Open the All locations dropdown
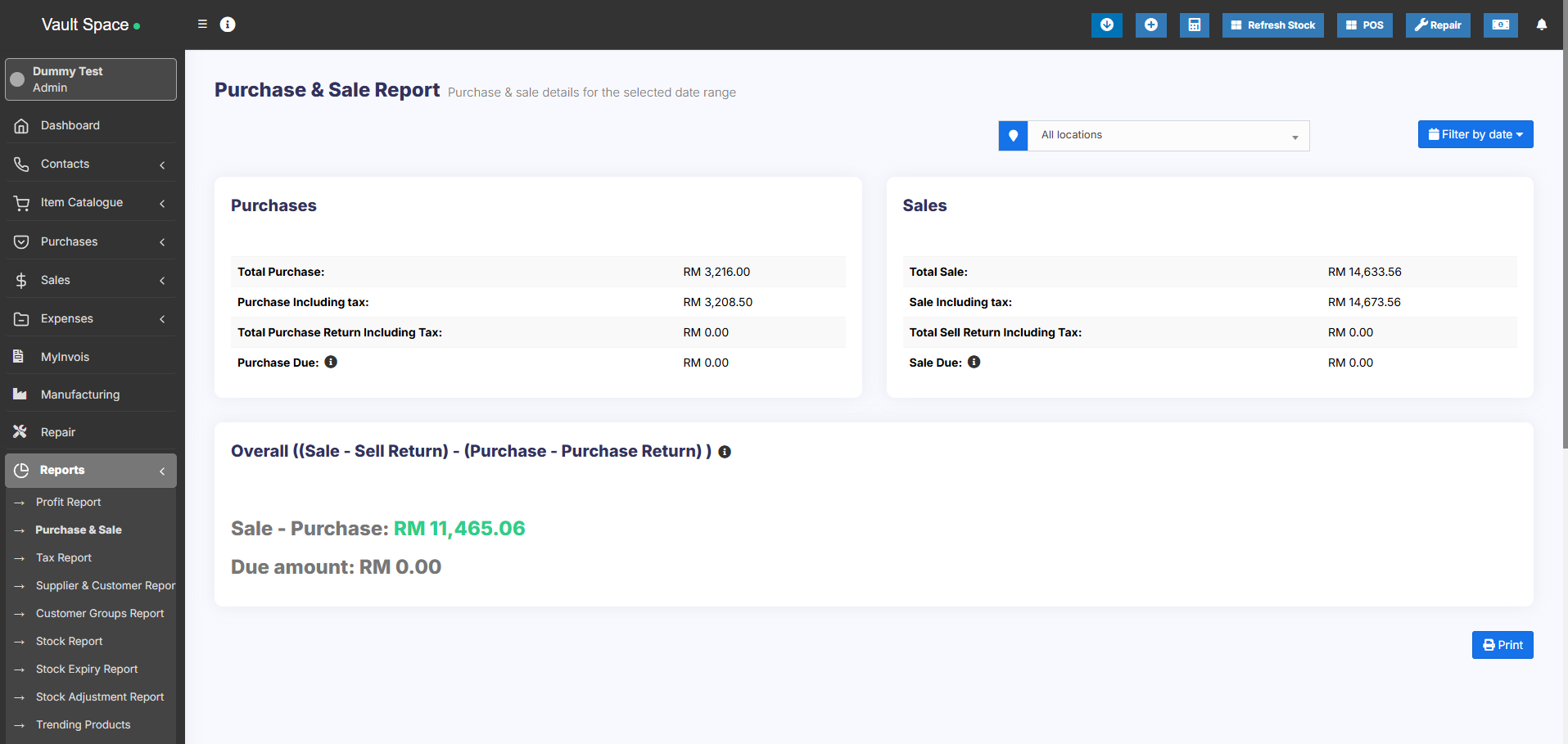The height and width of the screenshot is (744, 1568). pos(1168,136)
